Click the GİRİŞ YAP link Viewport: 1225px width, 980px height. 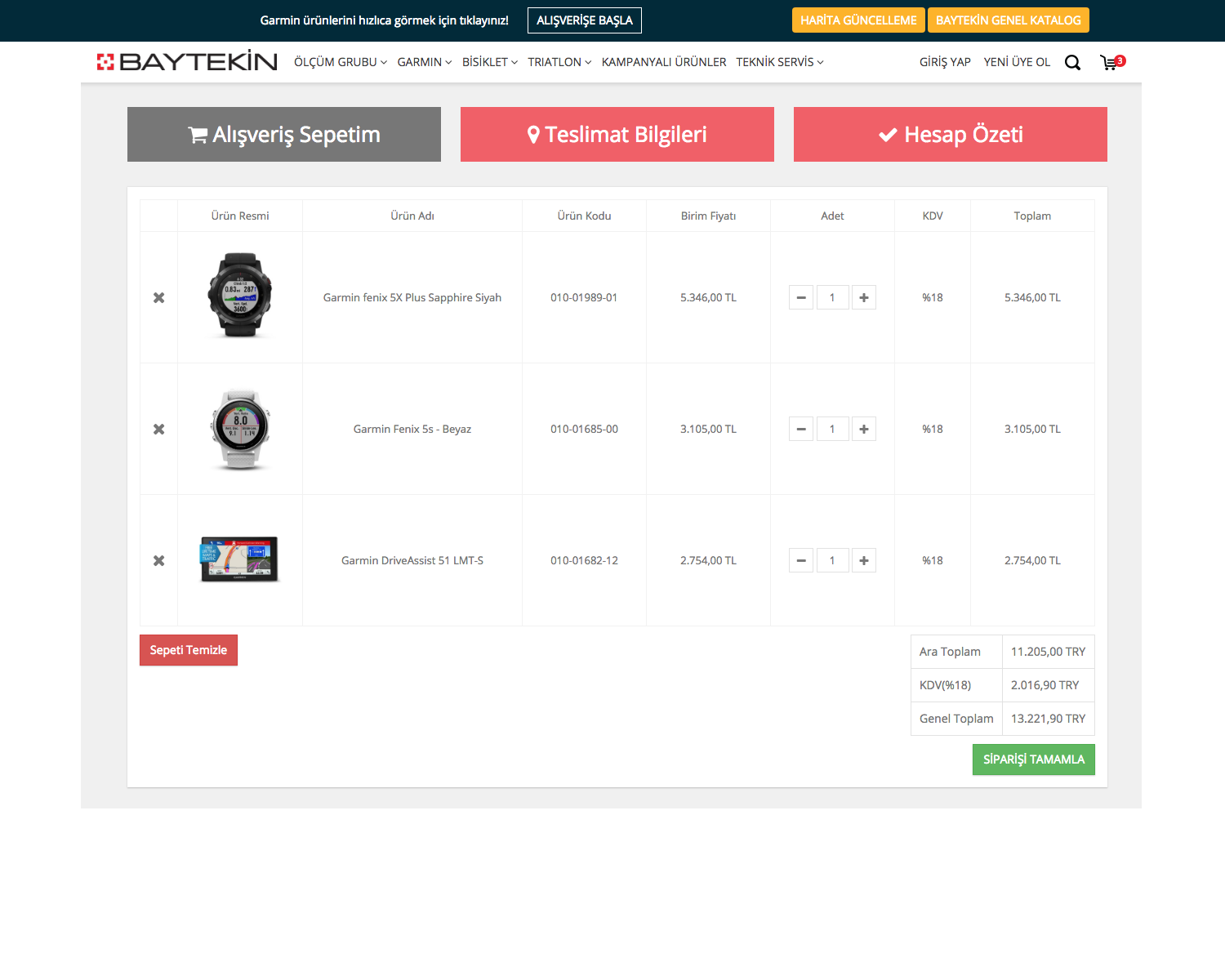click(x=945, y=62)
